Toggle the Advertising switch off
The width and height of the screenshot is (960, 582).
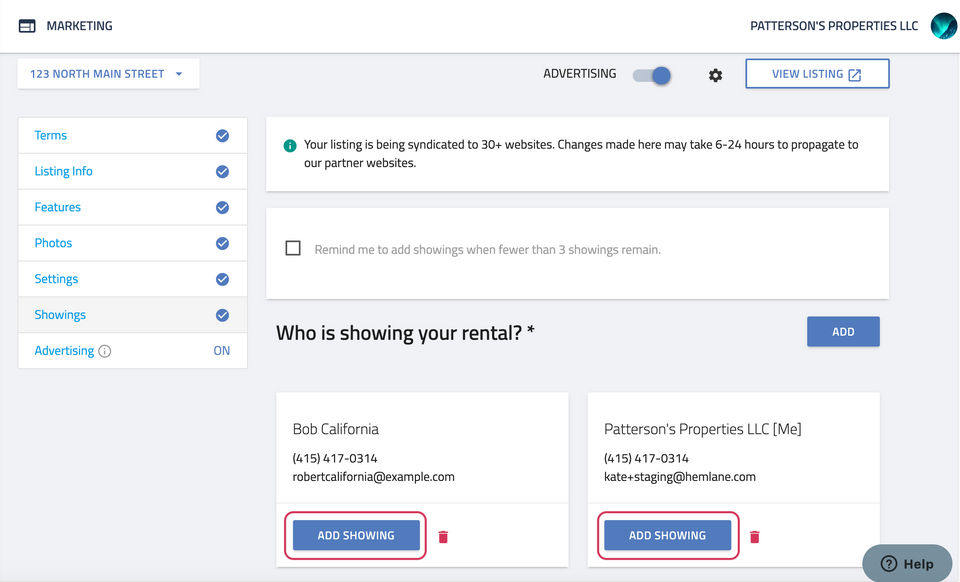[651, 75]
